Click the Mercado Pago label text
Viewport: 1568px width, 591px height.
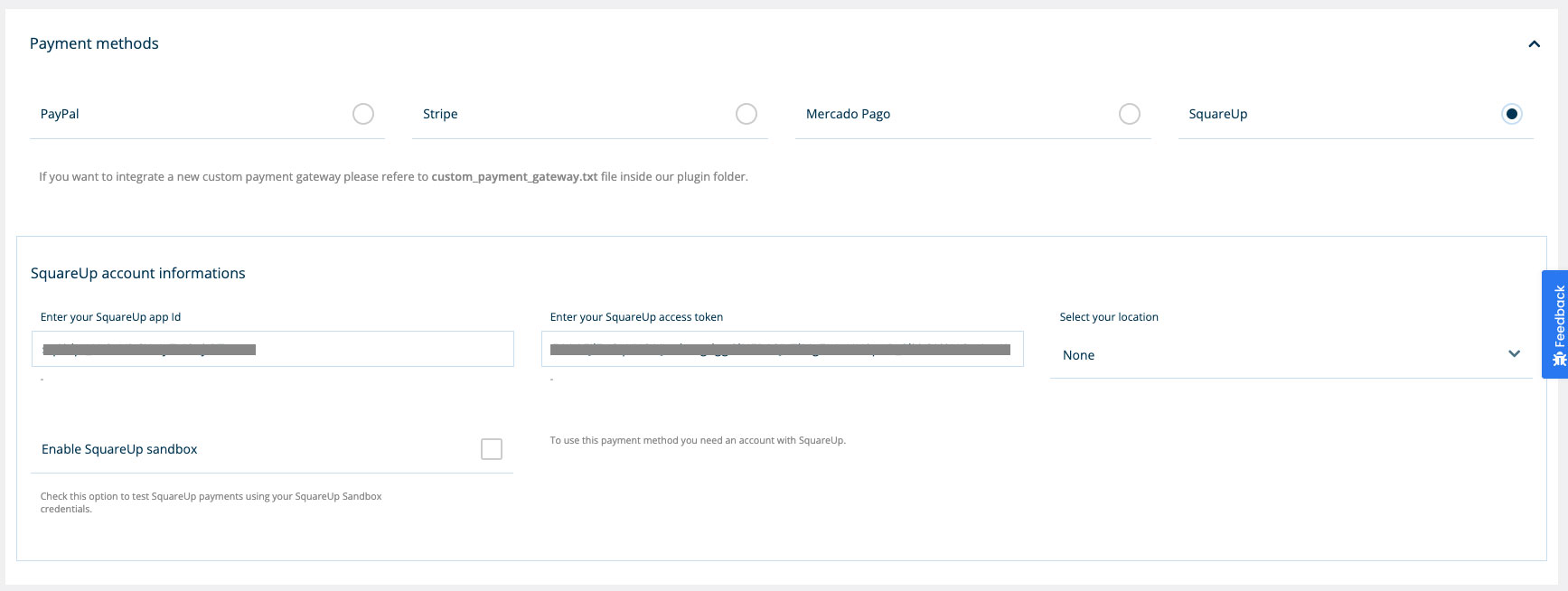[x=849, y=114]
